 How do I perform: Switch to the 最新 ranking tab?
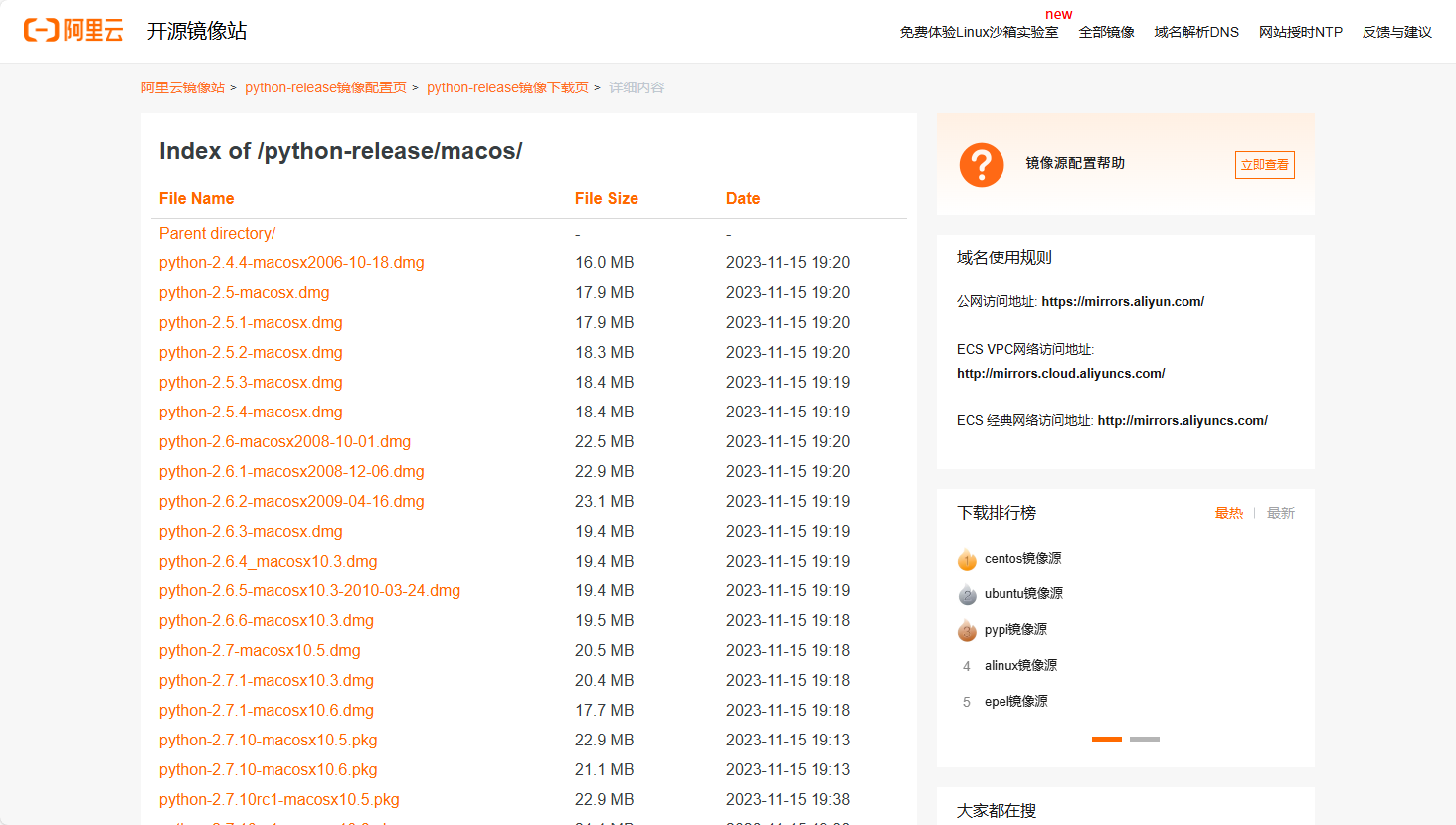[1281, 513]
